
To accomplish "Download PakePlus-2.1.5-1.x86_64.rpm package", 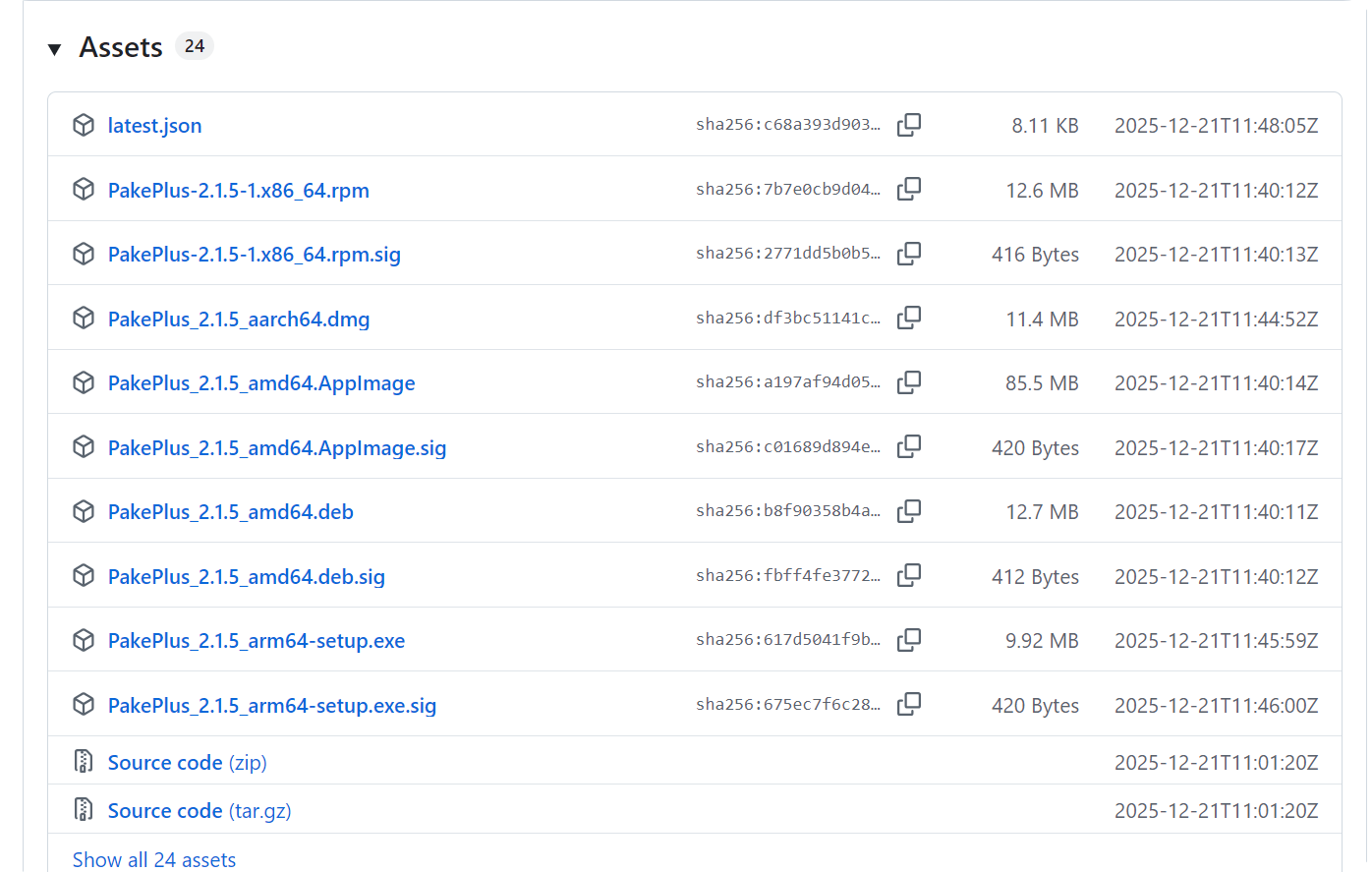I will pyautogui.click(x=239, y=191).
